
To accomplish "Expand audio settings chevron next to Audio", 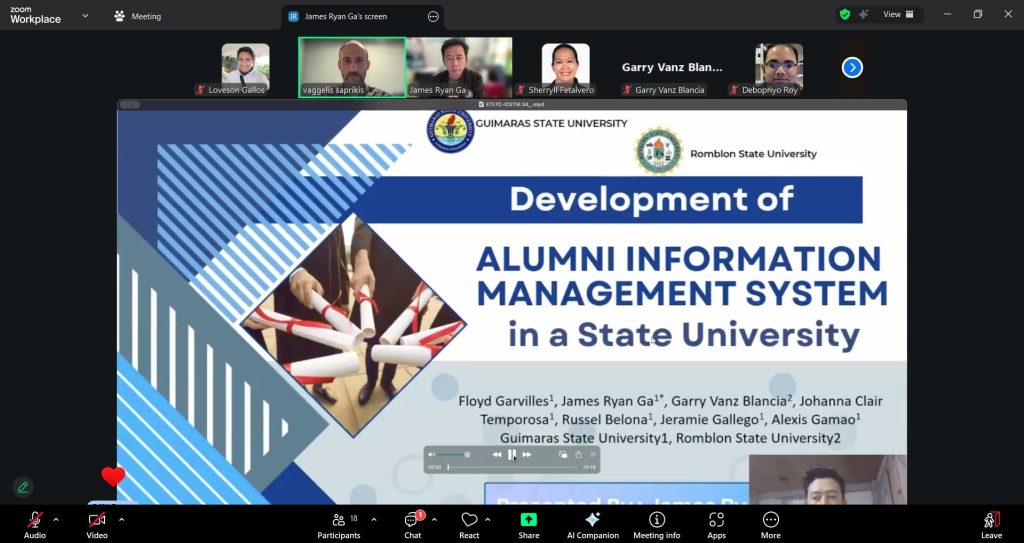I will (x=56, y=519).
